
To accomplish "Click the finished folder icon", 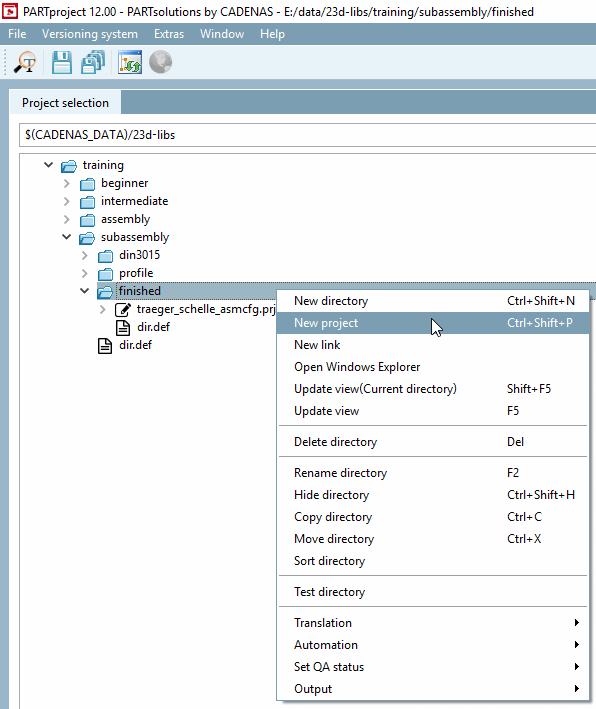I will click(105, 292).
